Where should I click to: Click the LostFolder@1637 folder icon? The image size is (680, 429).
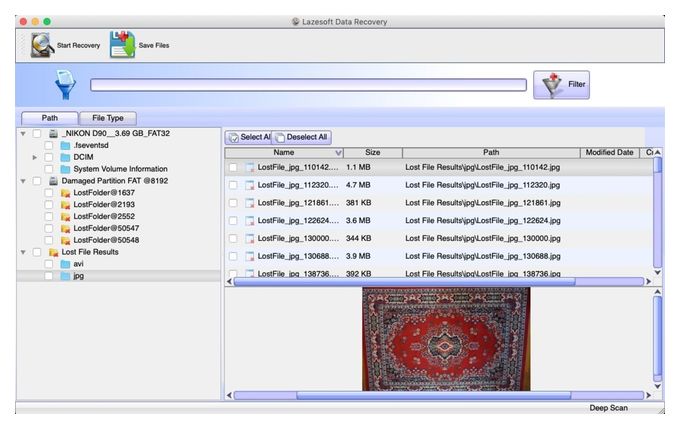click(65, 193)
